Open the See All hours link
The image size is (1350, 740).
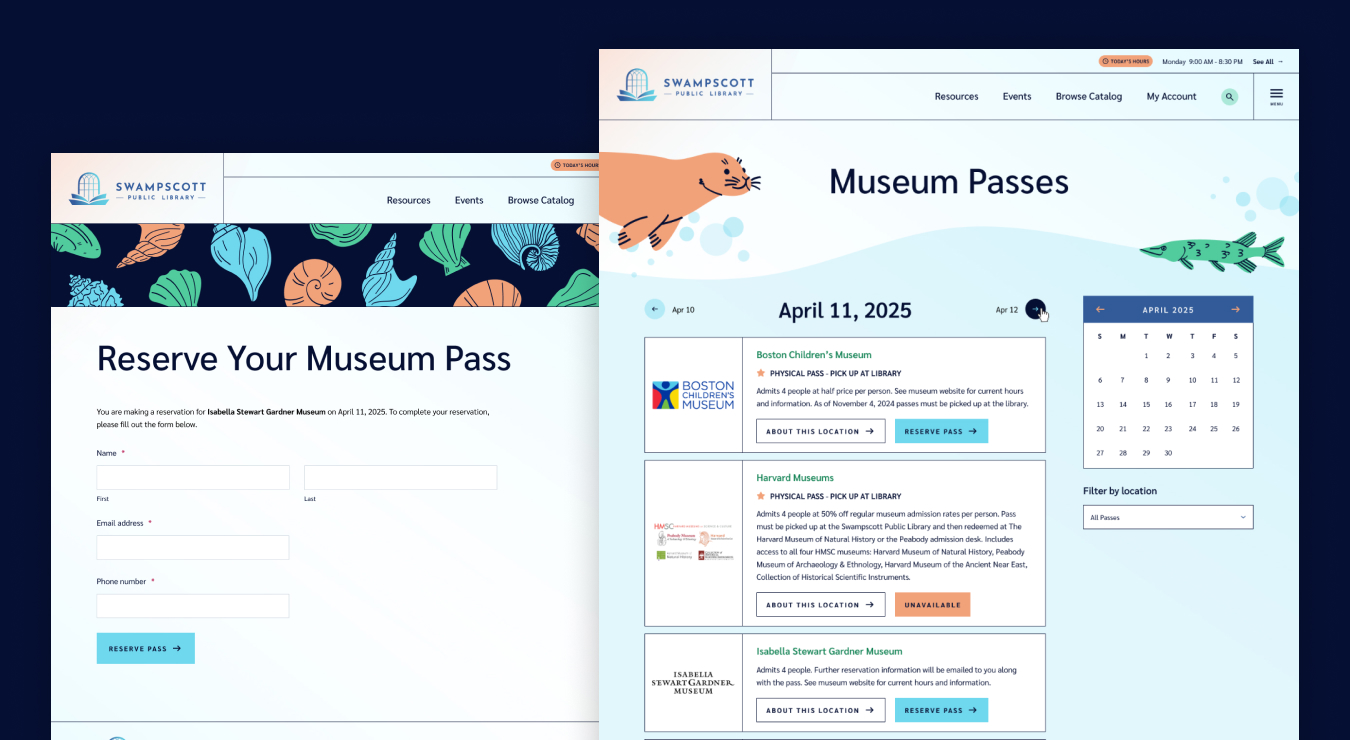coord(1268,61)
